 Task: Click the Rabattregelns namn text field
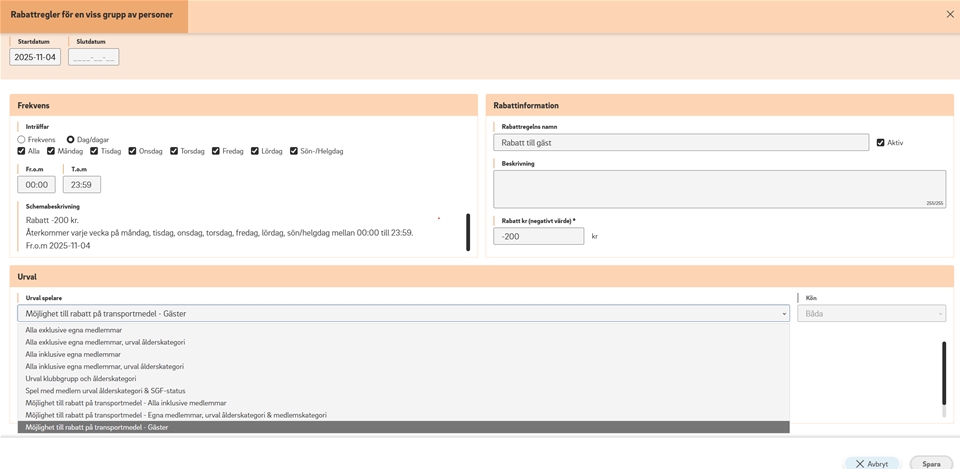click(x=681, y=143)
